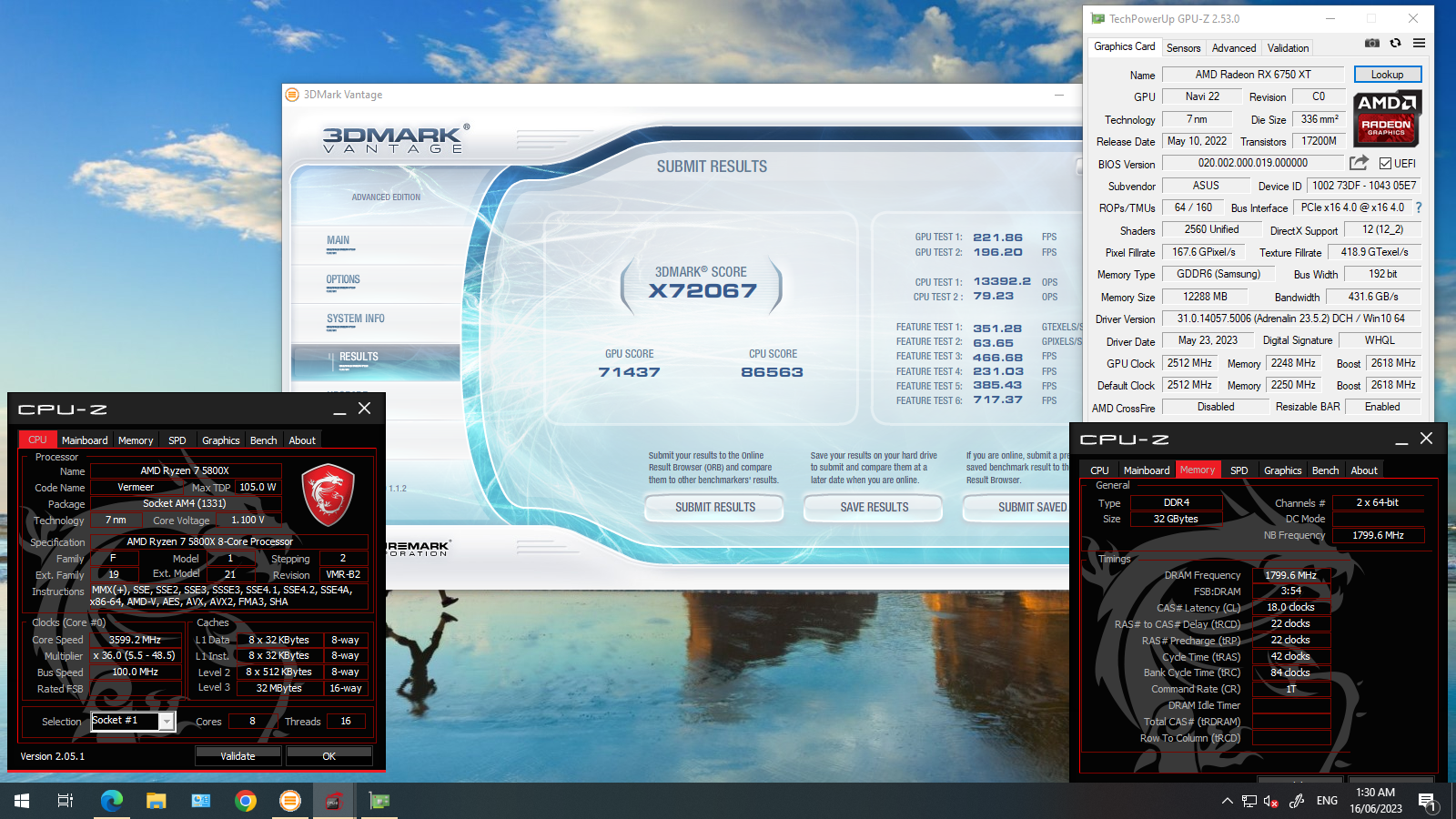Image resolution: width=1456 pixels, height=819 pixels.
Task: Click the taskbar icon right of File Explorer
Action: tap(200, 801)
